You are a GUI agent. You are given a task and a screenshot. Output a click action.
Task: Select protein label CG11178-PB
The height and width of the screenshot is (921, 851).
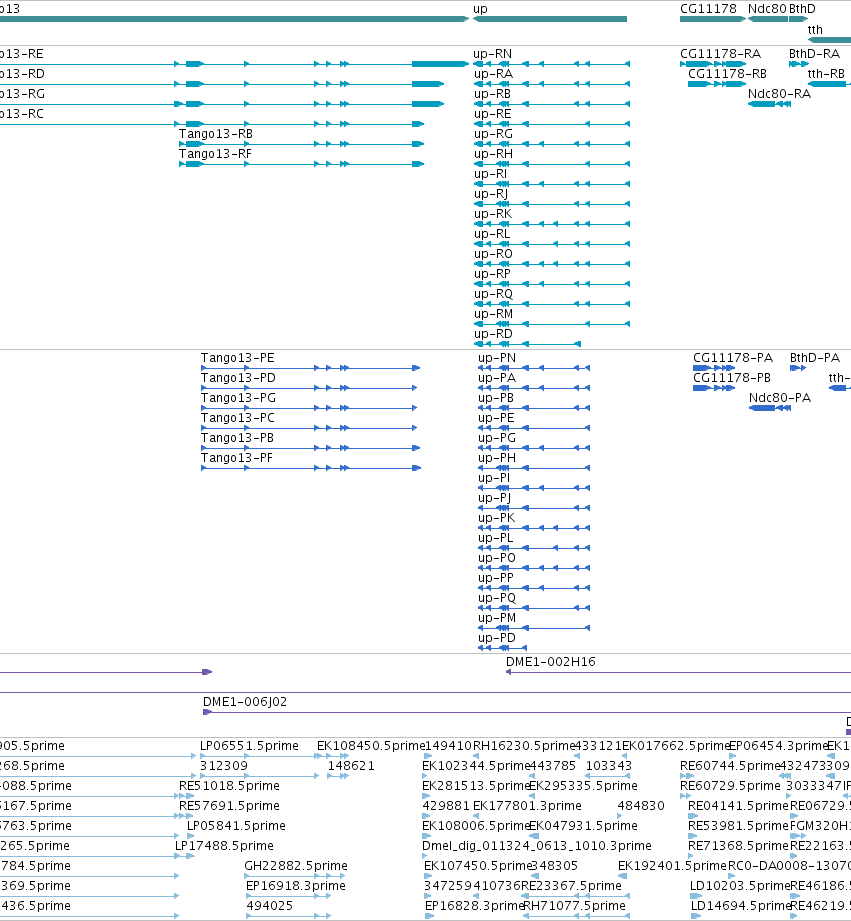point(732,378)
